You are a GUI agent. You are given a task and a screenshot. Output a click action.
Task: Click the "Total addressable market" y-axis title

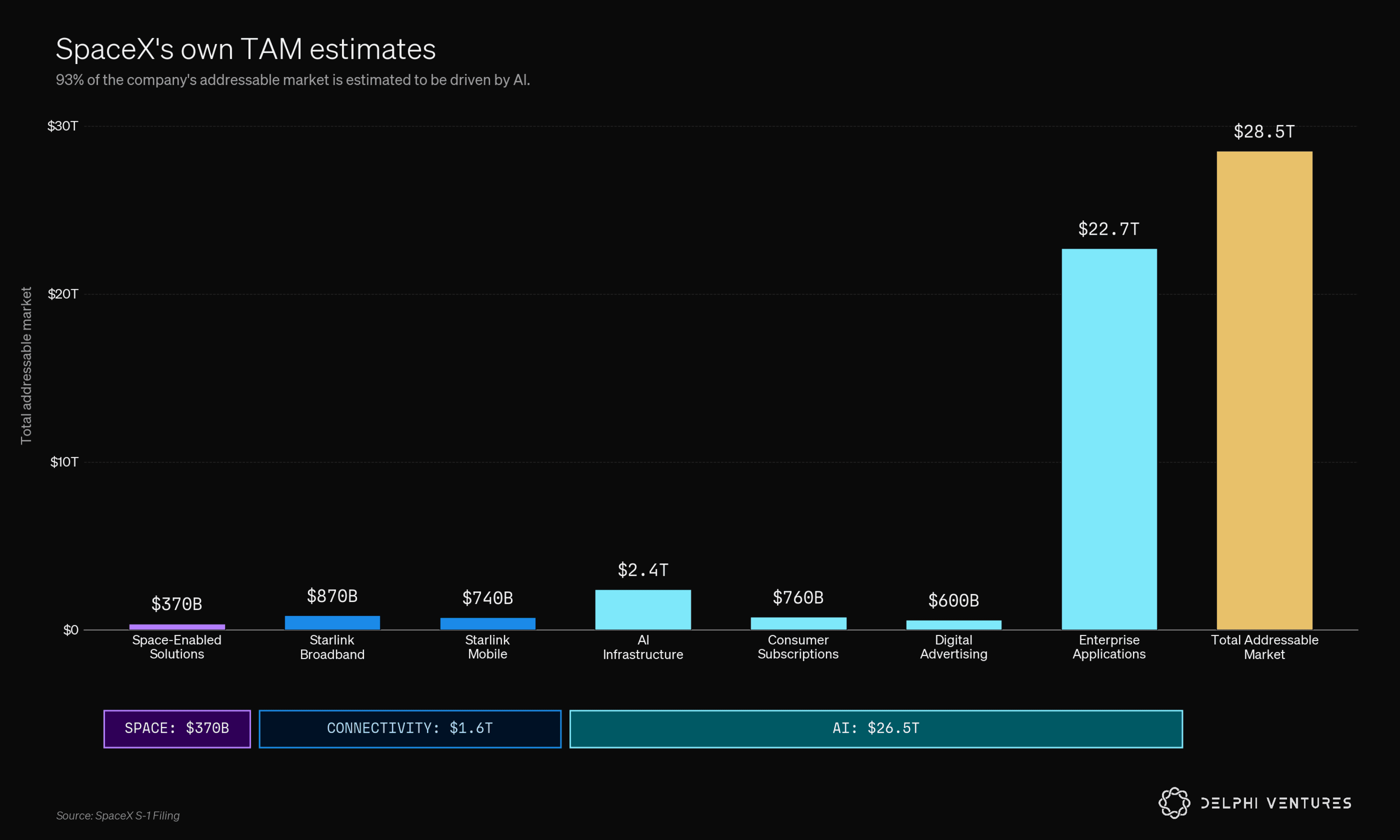[26, 366]
